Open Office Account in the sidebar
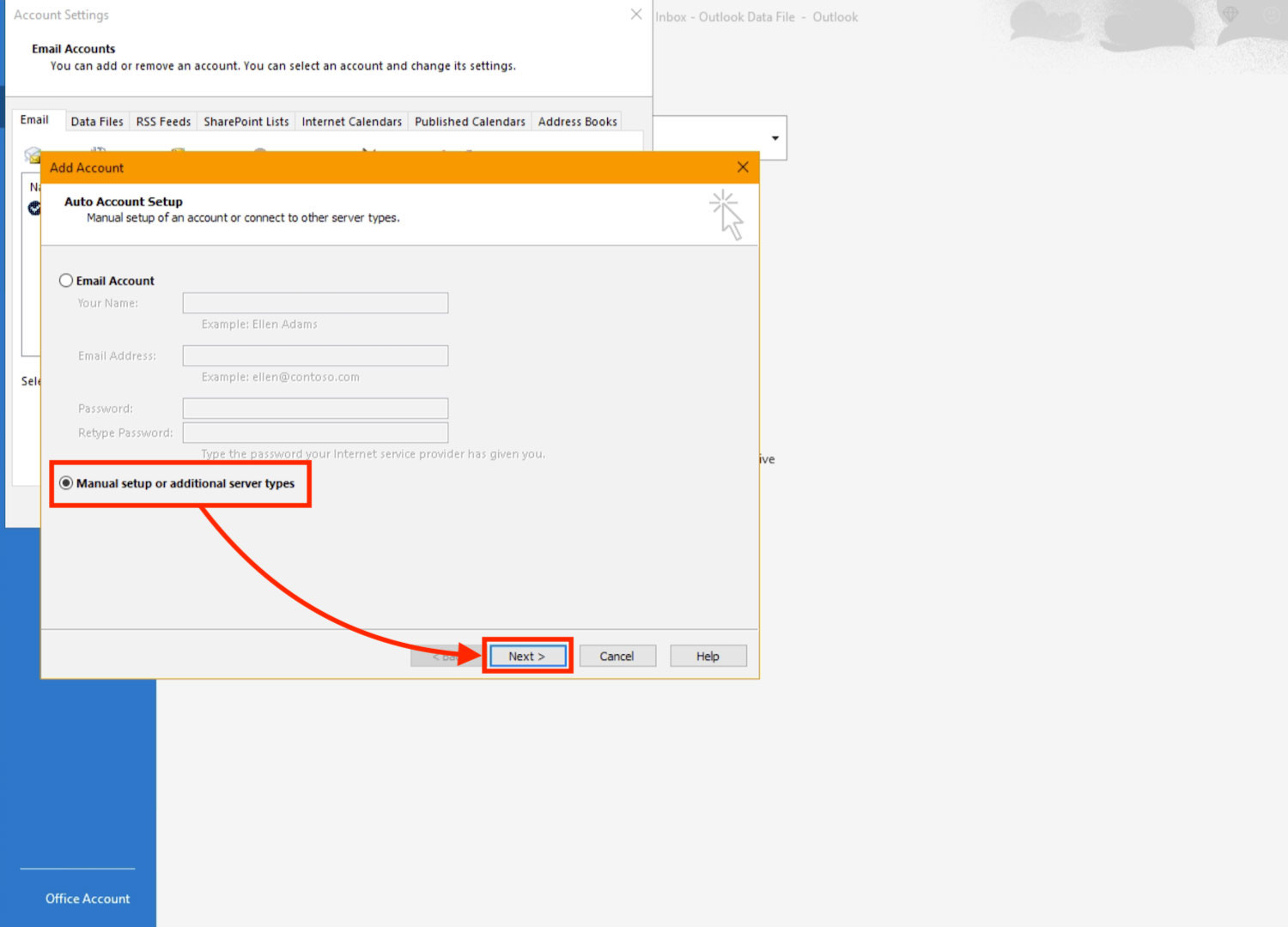1288x927 pixels. [88, 899]
